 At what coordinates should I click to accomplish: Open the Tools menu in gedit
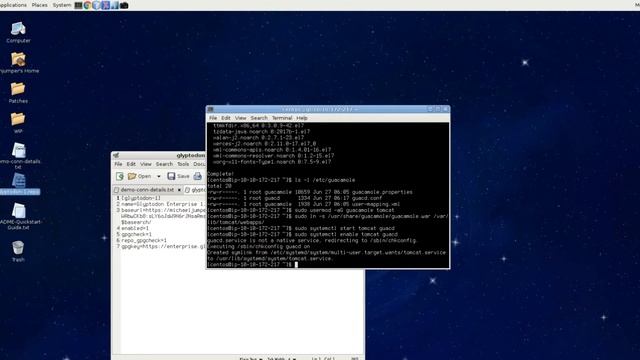(x=183, y=164)
